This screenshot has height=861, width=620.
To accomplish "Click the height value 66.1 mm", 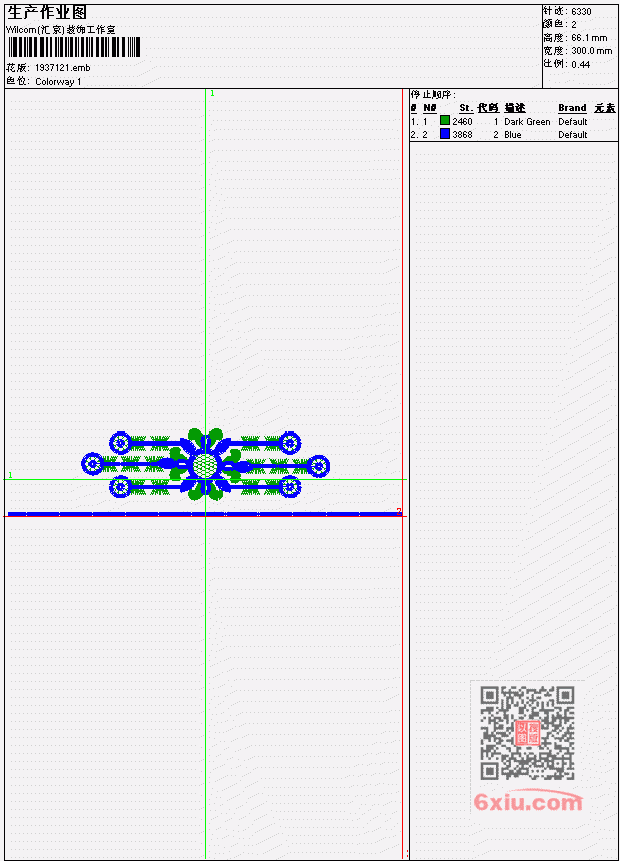I will [x=589, y=37].
